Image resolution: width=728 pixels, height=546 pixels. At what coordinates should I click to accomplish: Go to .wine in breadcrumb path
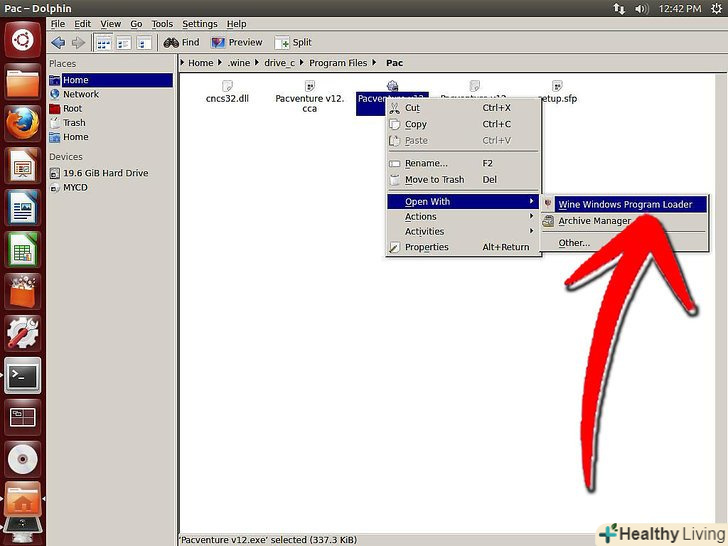click(x=239, y=63)
